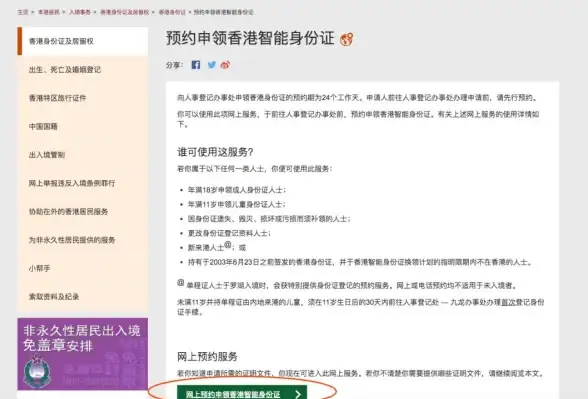
Task: Open 非永久性居民出入境免盖章安排 purple banner
Action: (x=82, y=354)
